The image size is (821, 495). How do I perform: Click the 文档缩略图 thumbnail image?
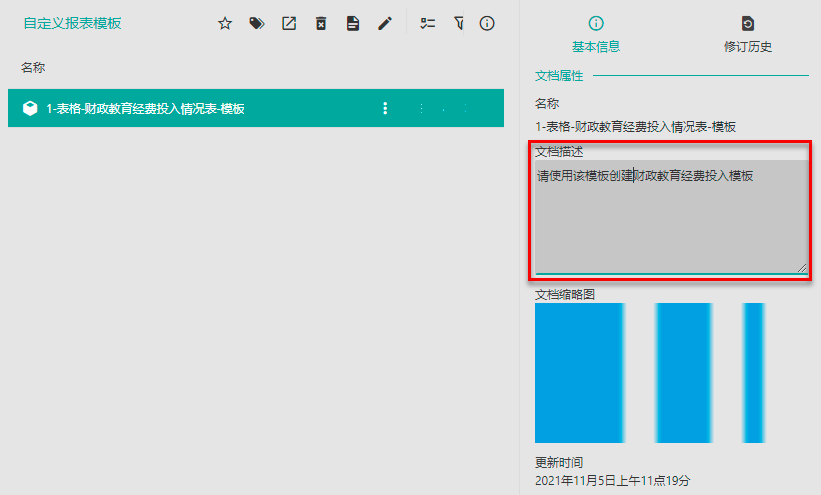650,373
